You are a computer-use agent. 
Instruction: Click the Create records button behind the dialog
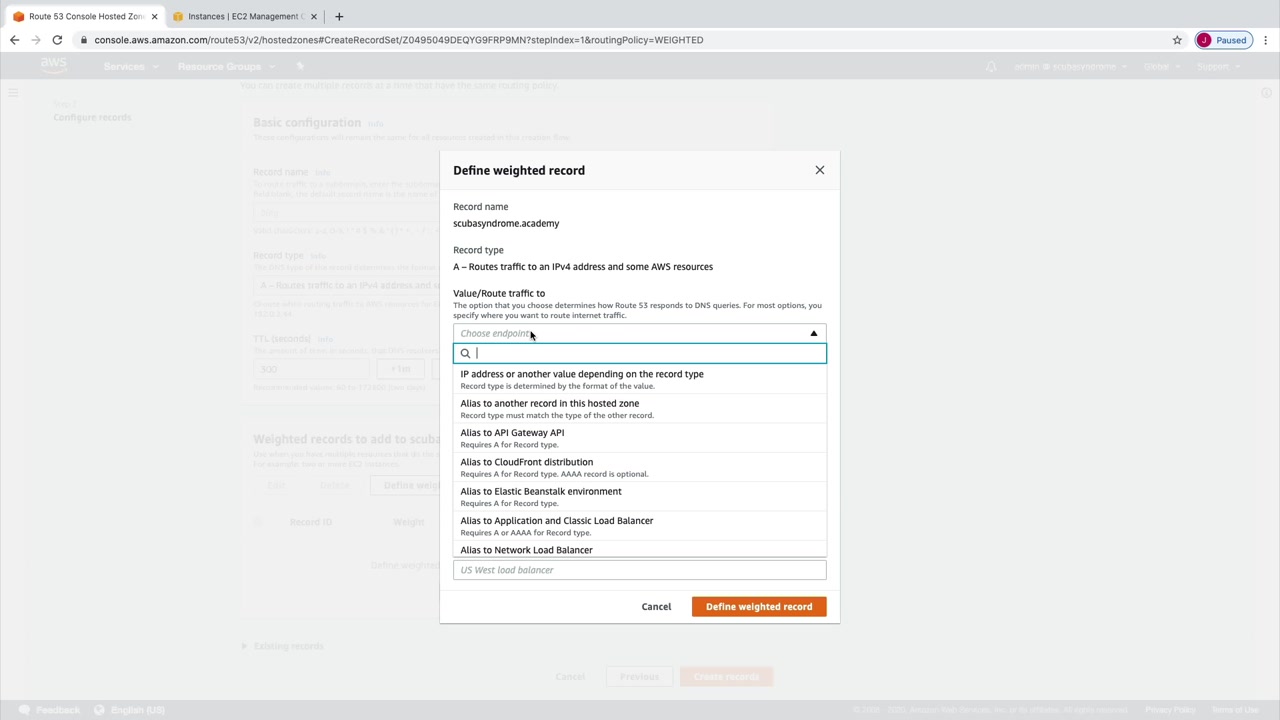click(x=726, y=677)
